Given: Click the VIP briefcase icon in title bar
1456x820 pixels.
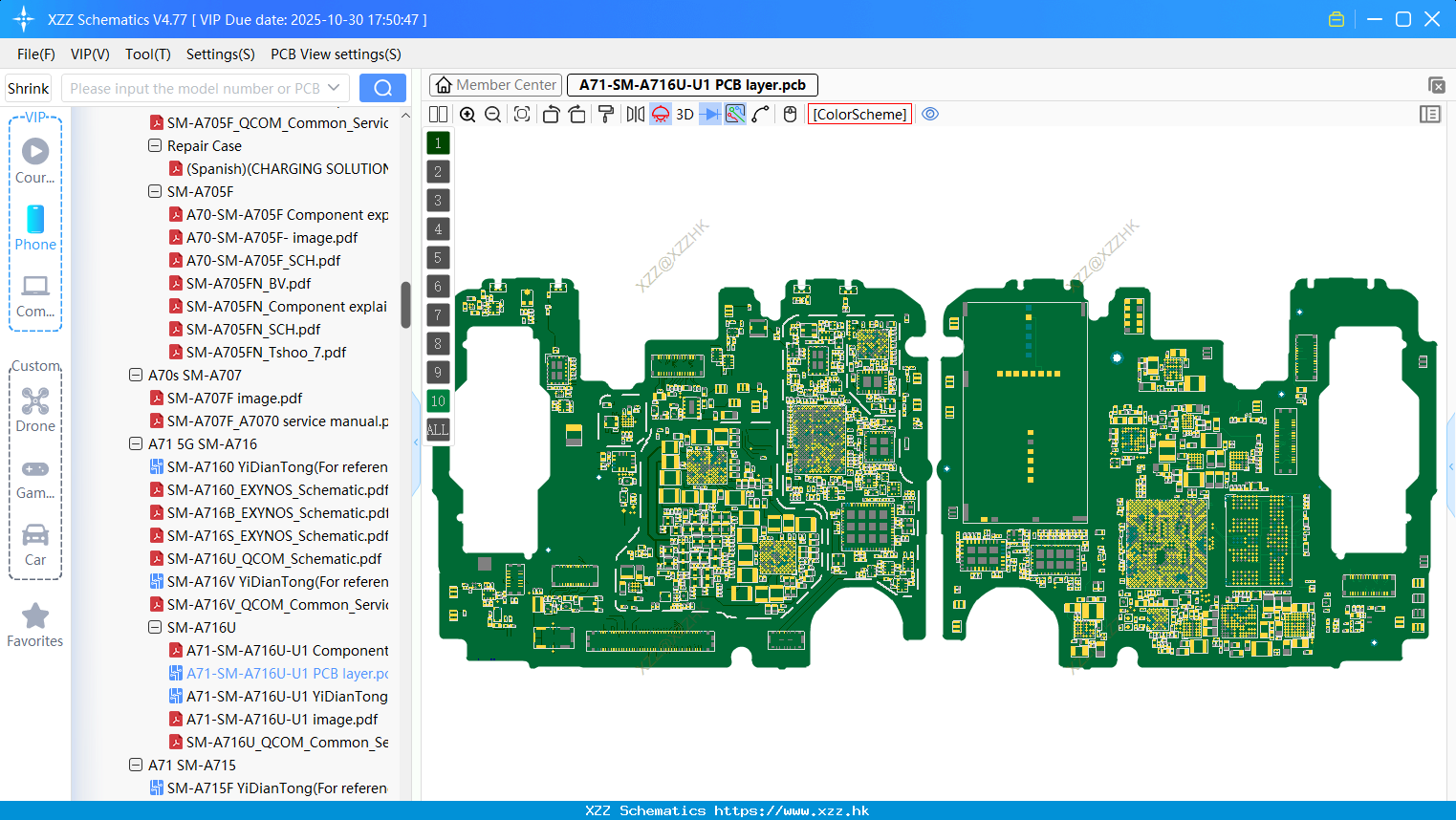Looking at the screenshot, I should 1336,19.
